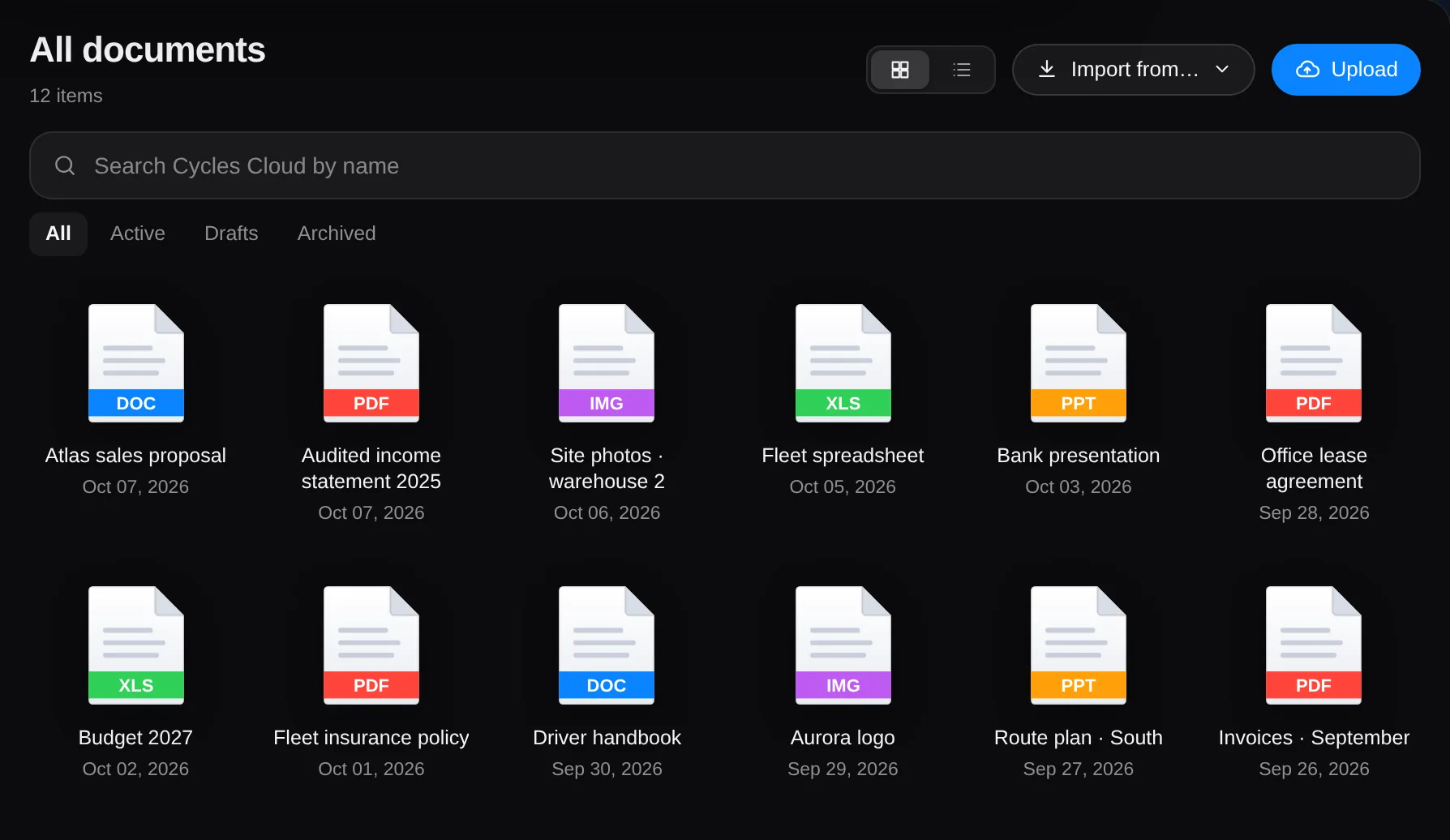Screen dimensions: 1450x840
Task: Open the Import from dropdown
Action: (x=1133, y=70)
